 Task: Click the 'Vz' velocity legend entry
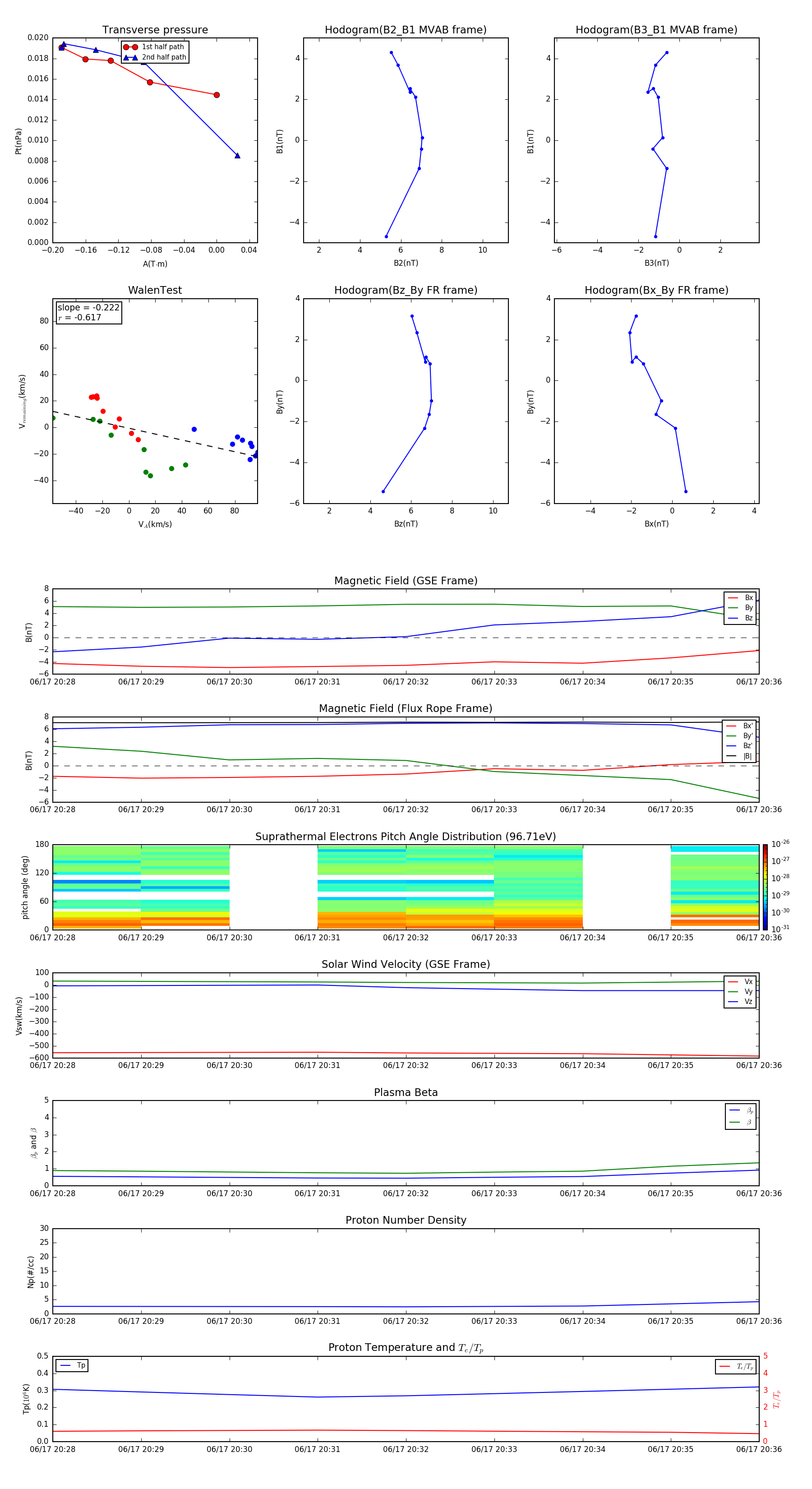[x=740, y=1001]
